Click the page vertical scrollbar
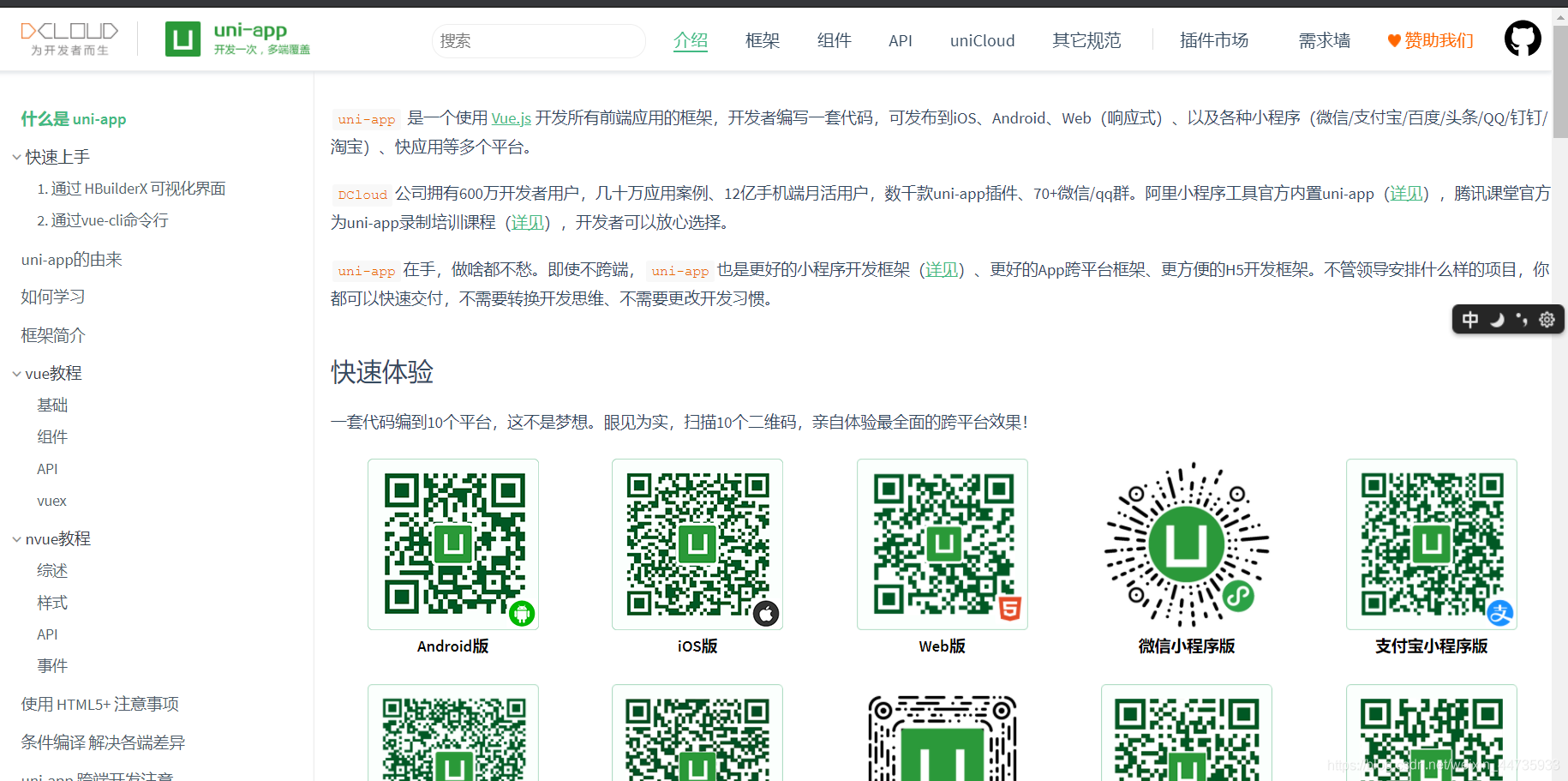 pos(1560,82)
